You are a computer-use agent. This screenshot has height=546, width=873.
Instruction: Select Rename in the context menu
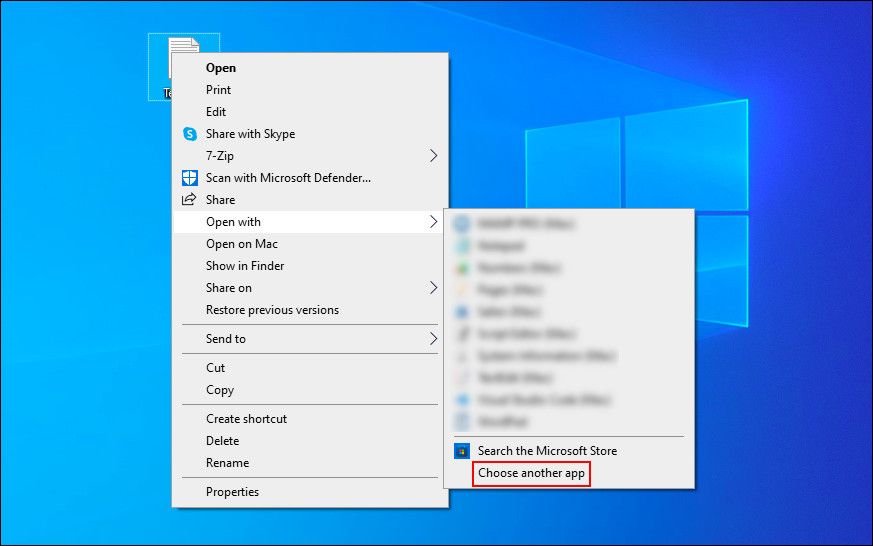tap(310, 463)
